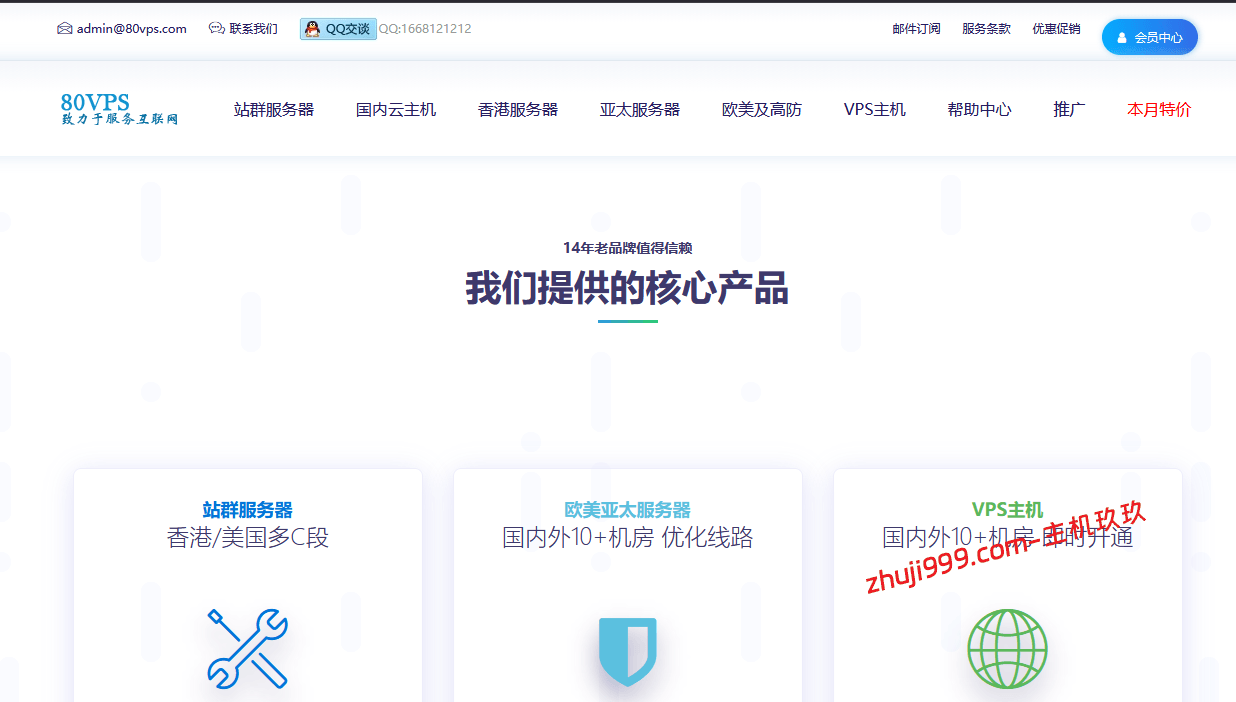Click the globe icon on VPS主机 card
This screenshot has height=702, width=1236.
pos(1006,649)
